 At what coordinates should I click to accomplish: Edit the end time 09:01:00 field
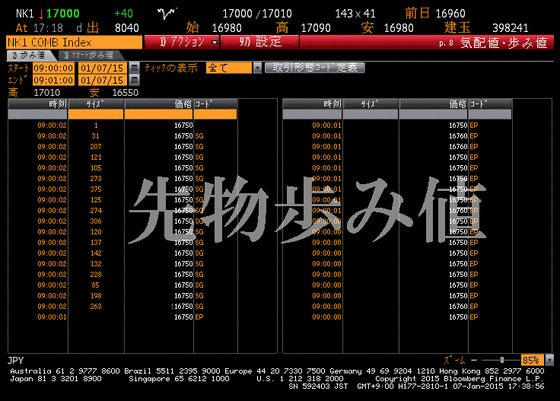tap(54, 80)
